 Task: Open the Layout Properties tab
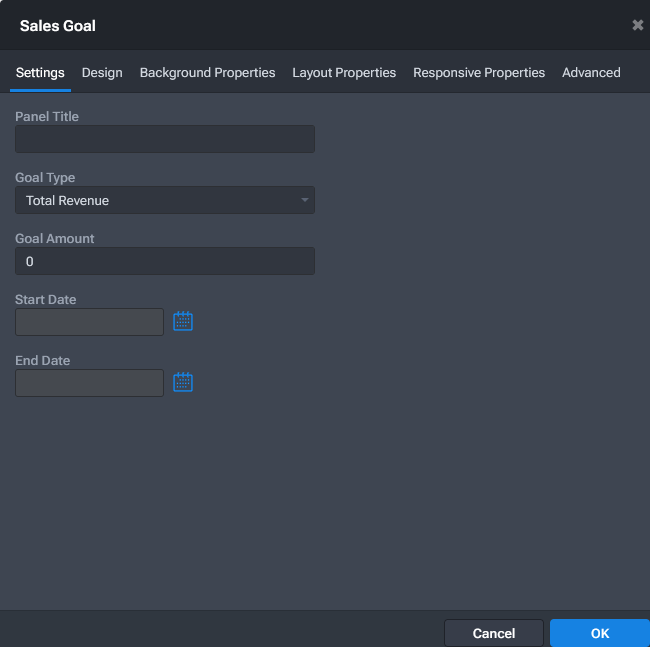344,73
